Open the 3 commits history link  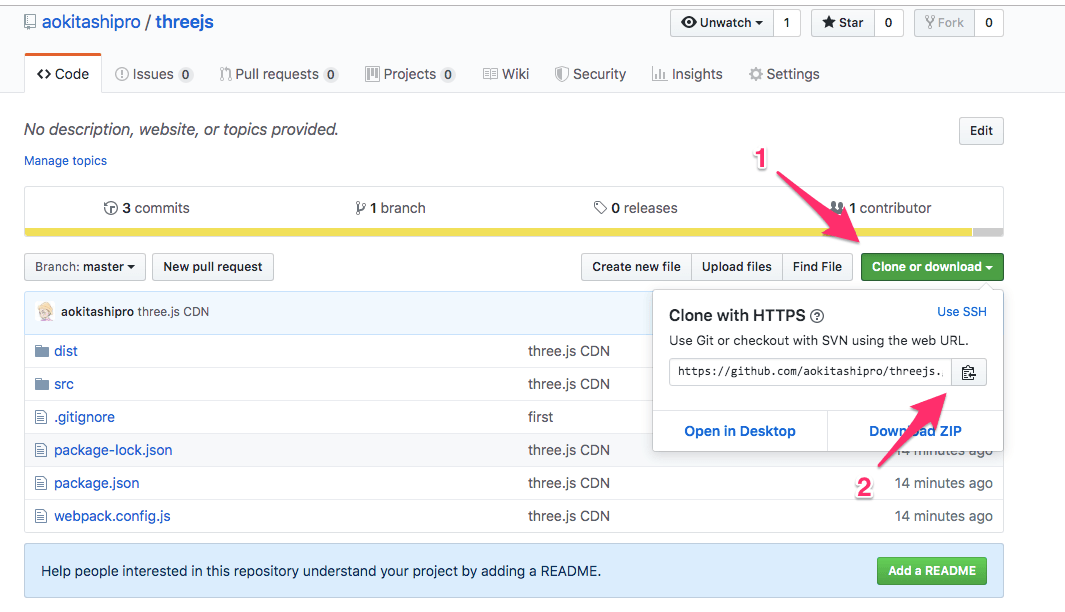click(147, 208)
